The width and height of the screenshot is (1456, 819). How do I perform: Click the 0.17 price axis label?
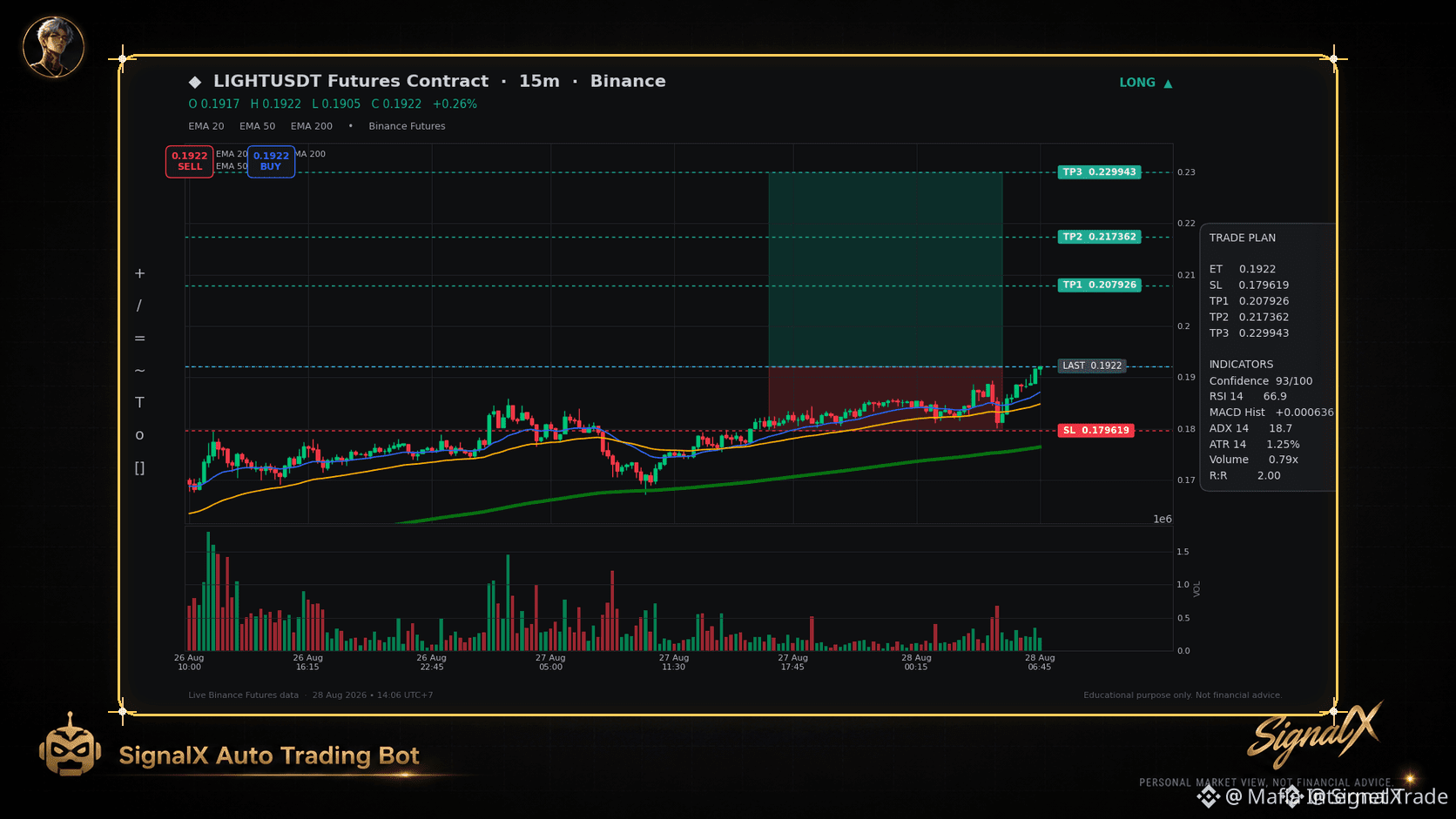click(1186, 480)
